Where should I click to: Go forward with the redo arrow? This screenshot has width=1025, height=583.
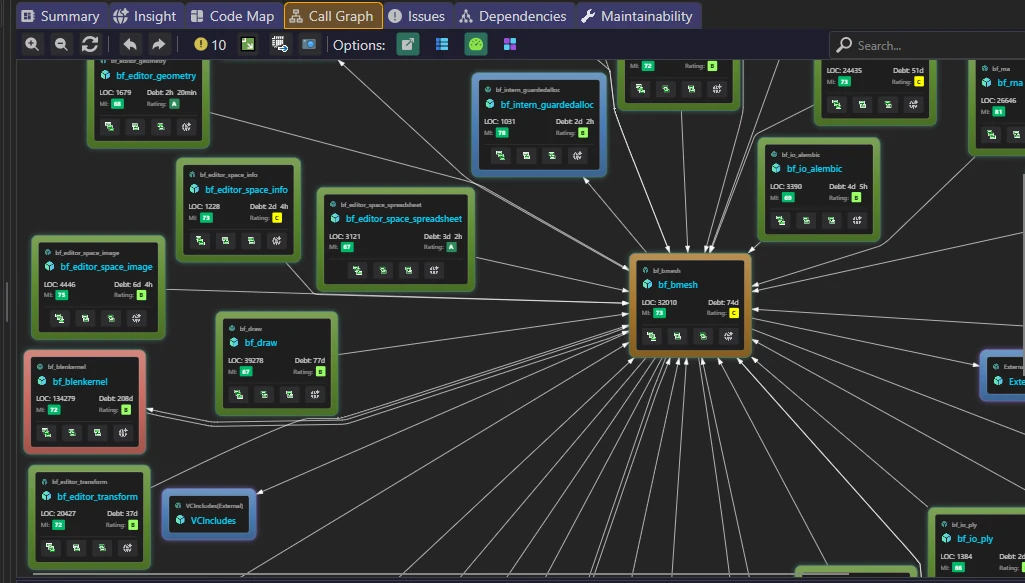click(158, 44)
